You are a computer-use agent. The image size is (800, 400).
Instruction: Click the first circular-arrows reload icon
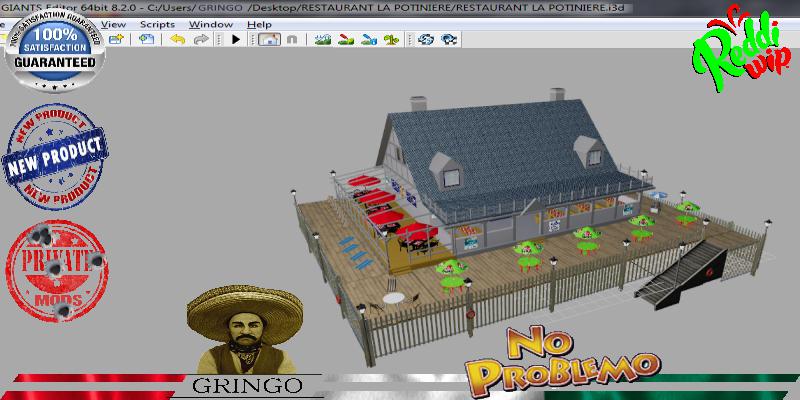click(426, 40)
